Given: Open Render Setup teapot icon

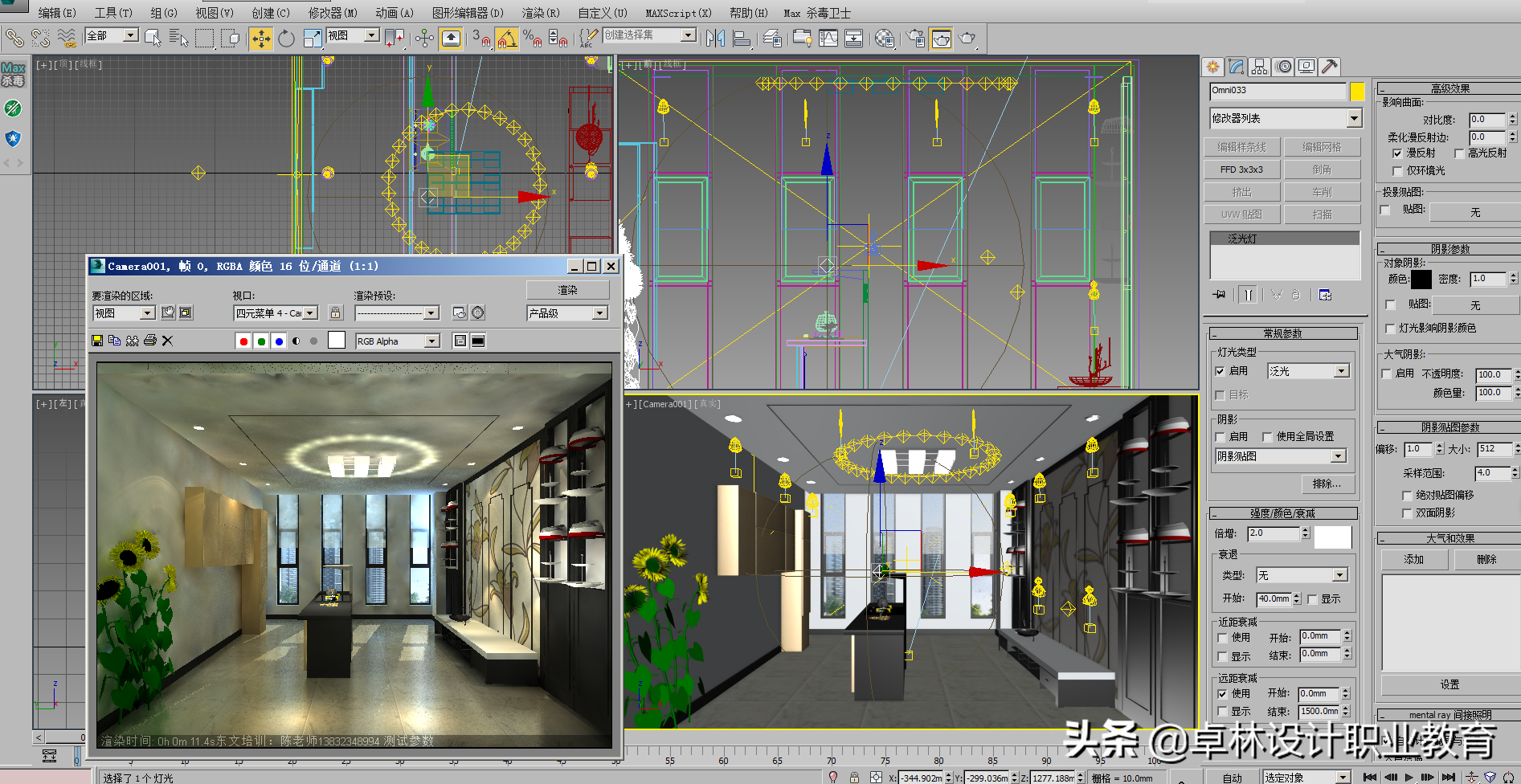Looking at the screenshot, I should point(916,38).
